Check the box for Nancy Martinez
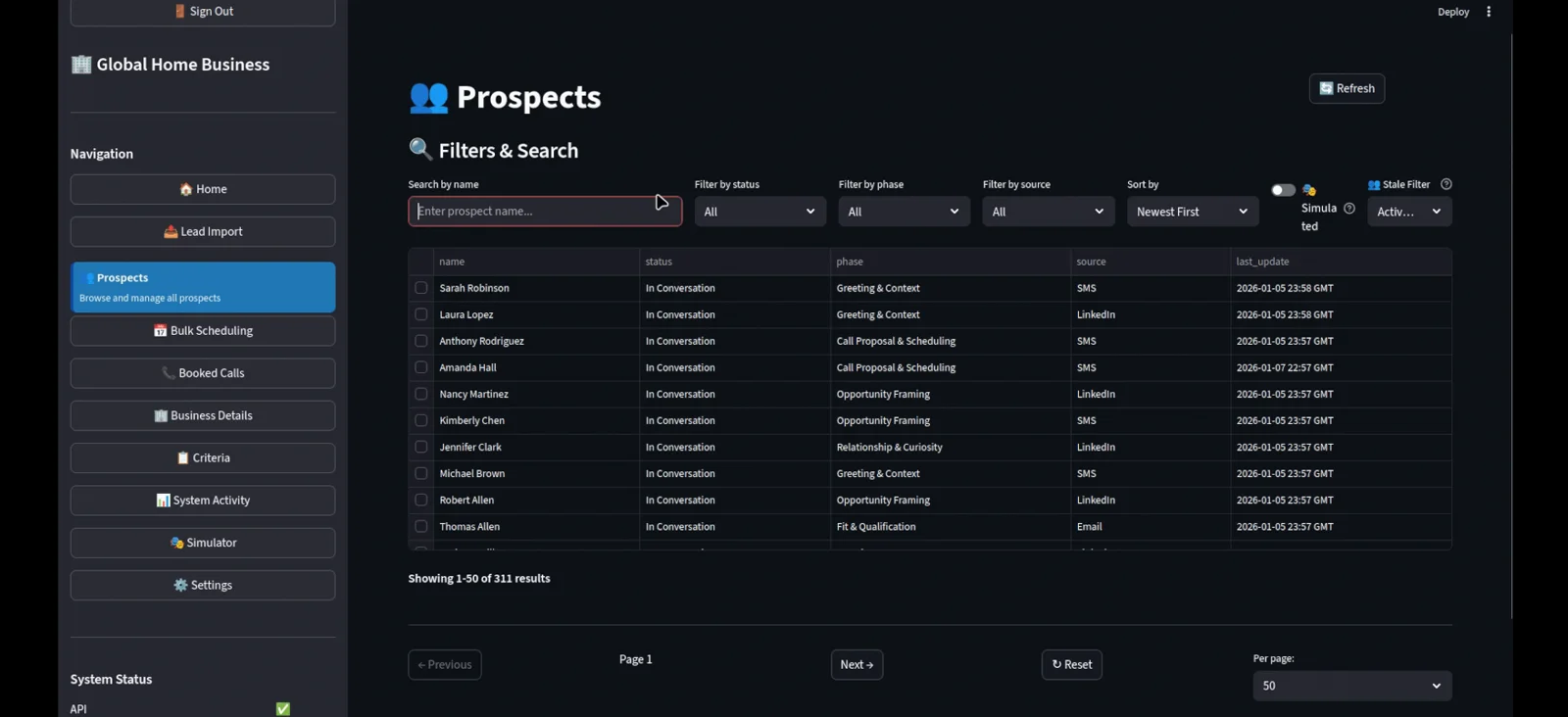 [421, 394]
